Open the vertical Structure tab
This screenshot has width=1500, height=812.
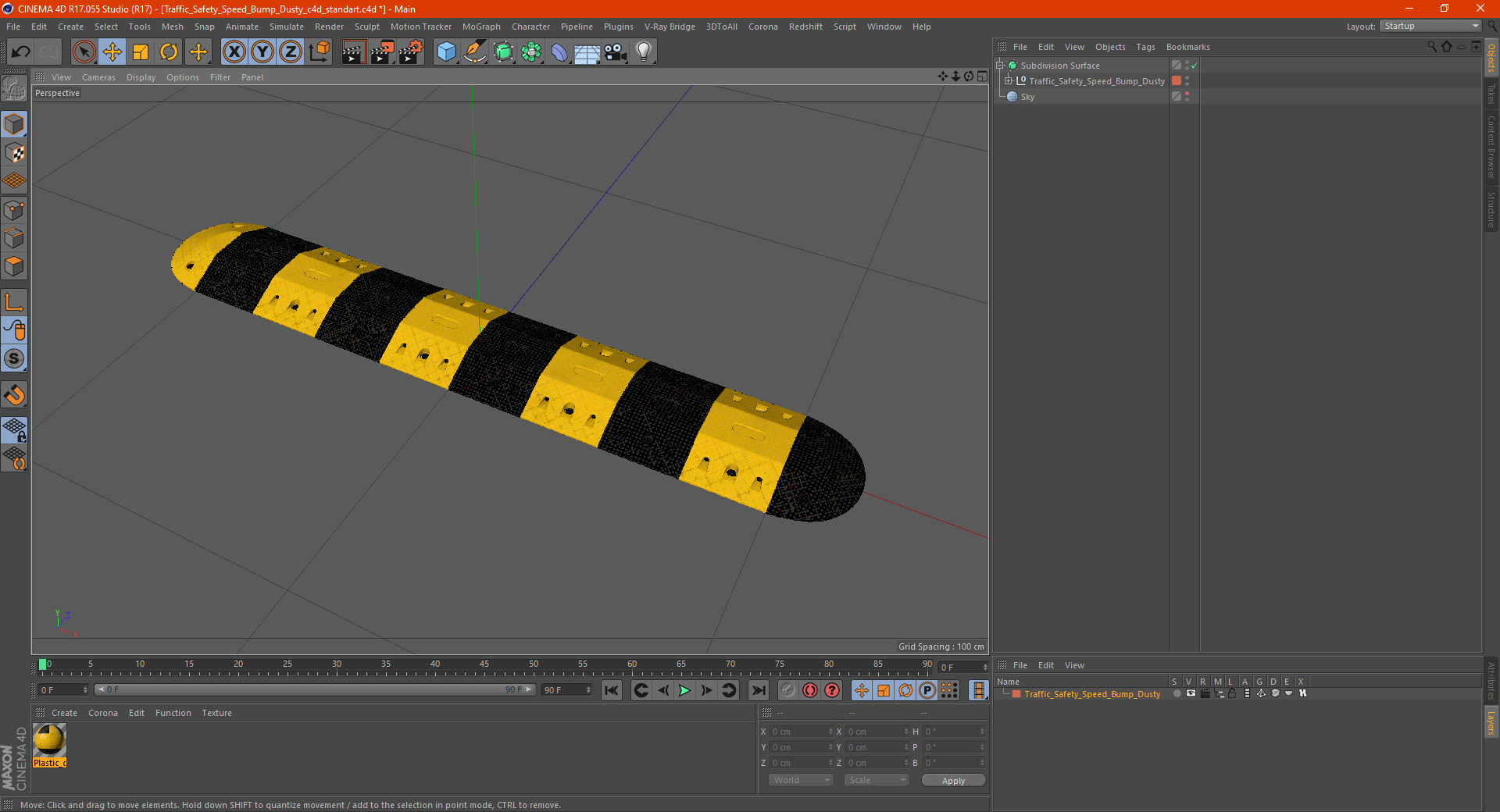coord(1491,209)
